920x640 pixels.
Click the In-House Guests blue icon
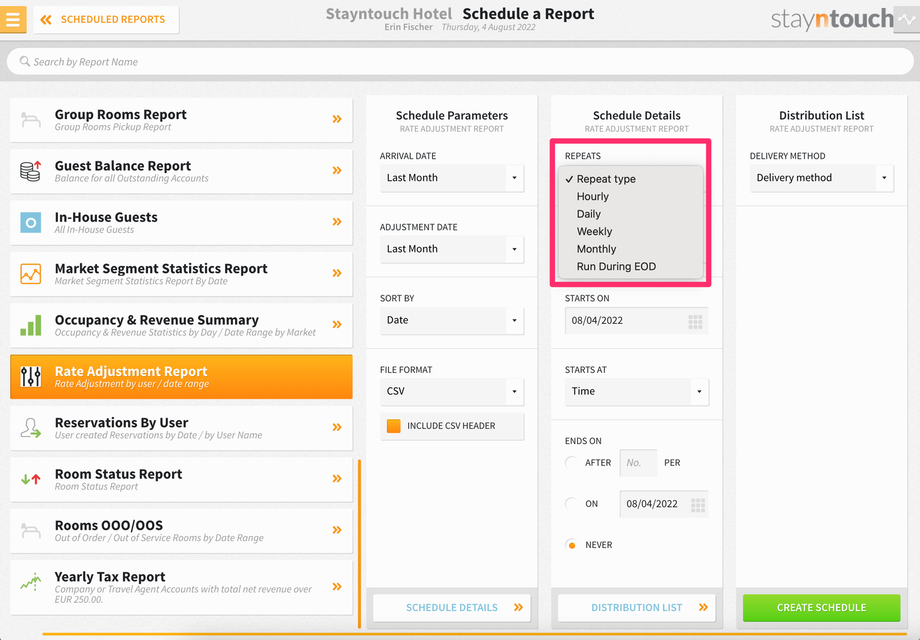31,222
